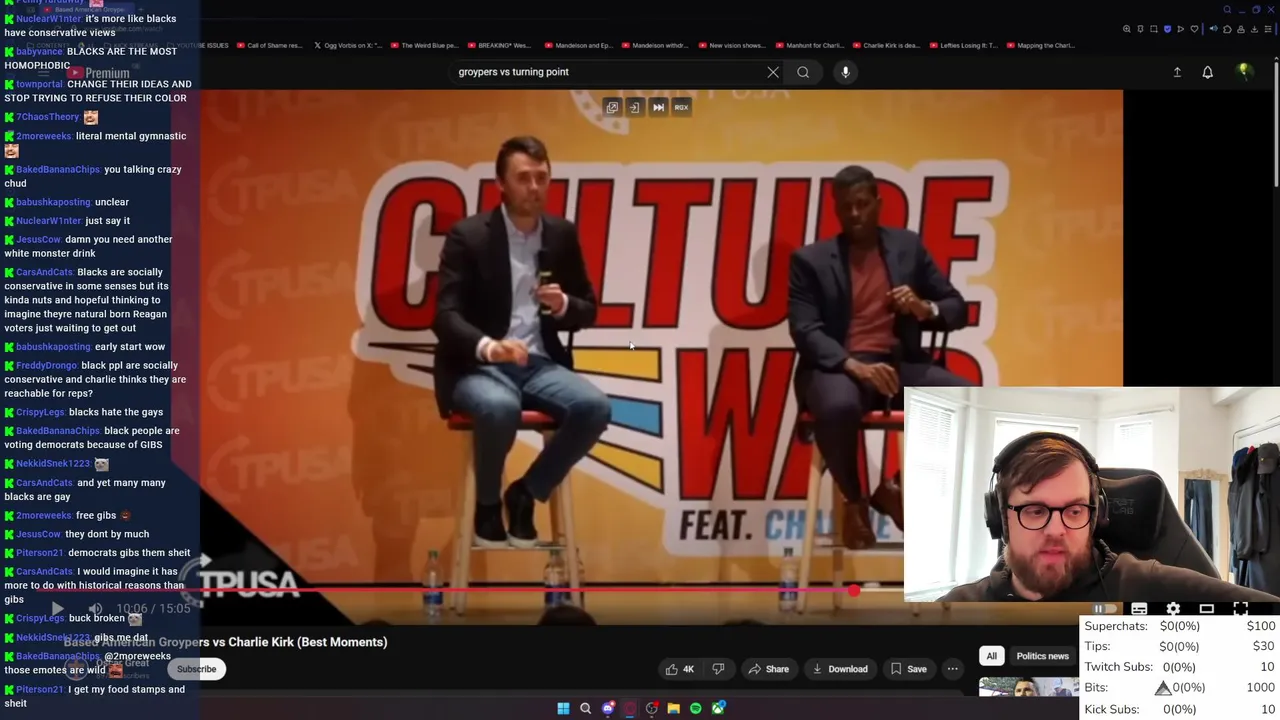Screen dimensions: 1280x720
Task: Open YouTube notifications bell
Action: click(x=1207, y=72)
